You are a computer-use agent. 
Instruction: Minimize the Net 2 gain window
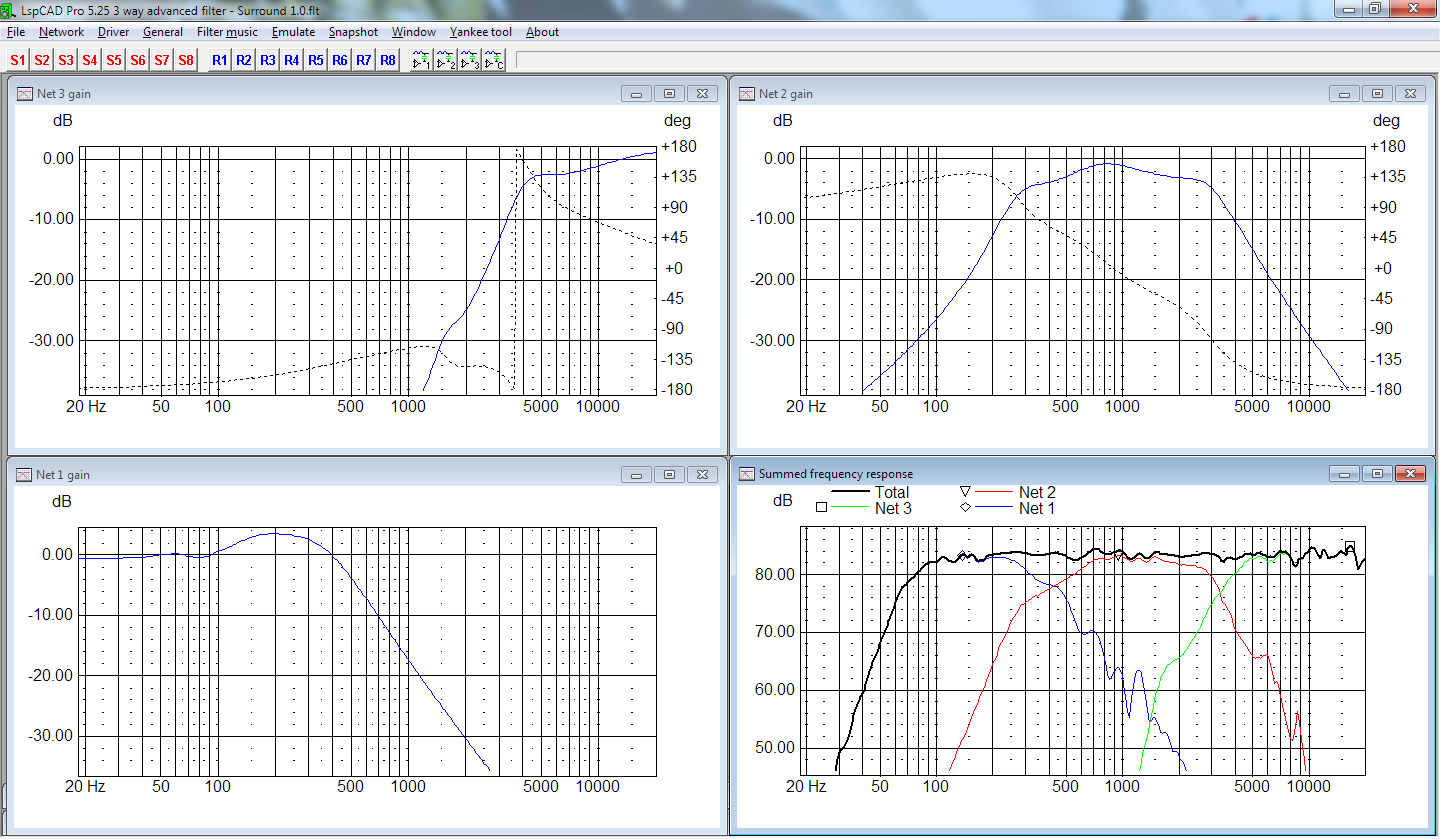1345,94
